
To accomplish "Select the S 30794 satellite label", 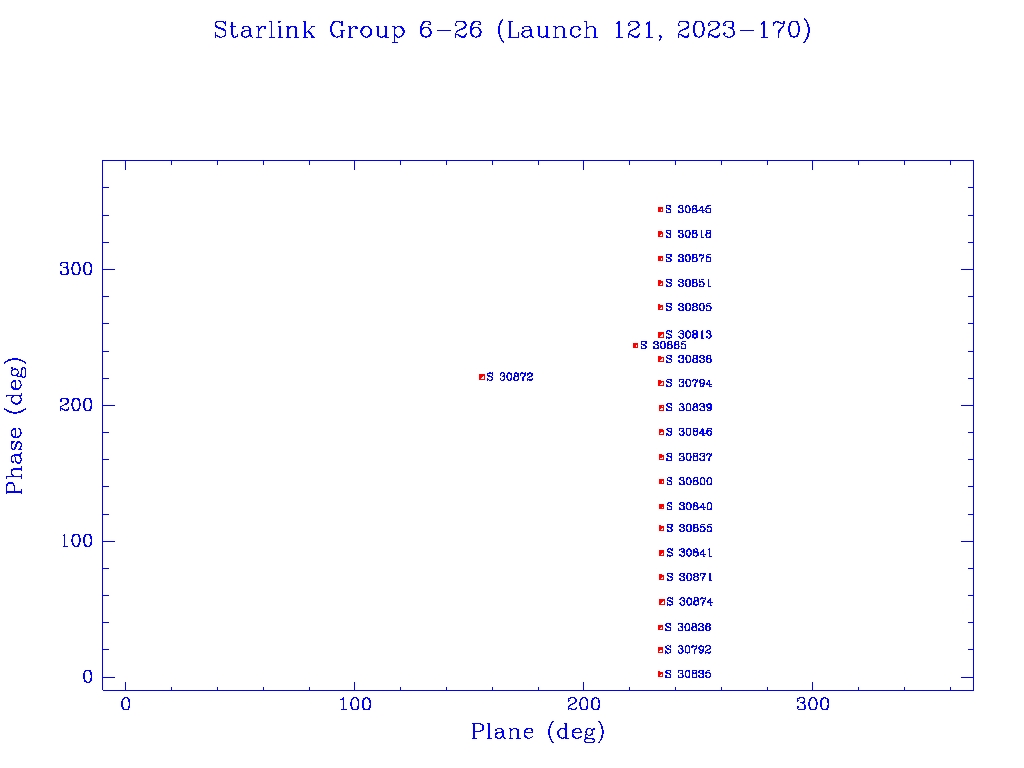I will [688, 383].
